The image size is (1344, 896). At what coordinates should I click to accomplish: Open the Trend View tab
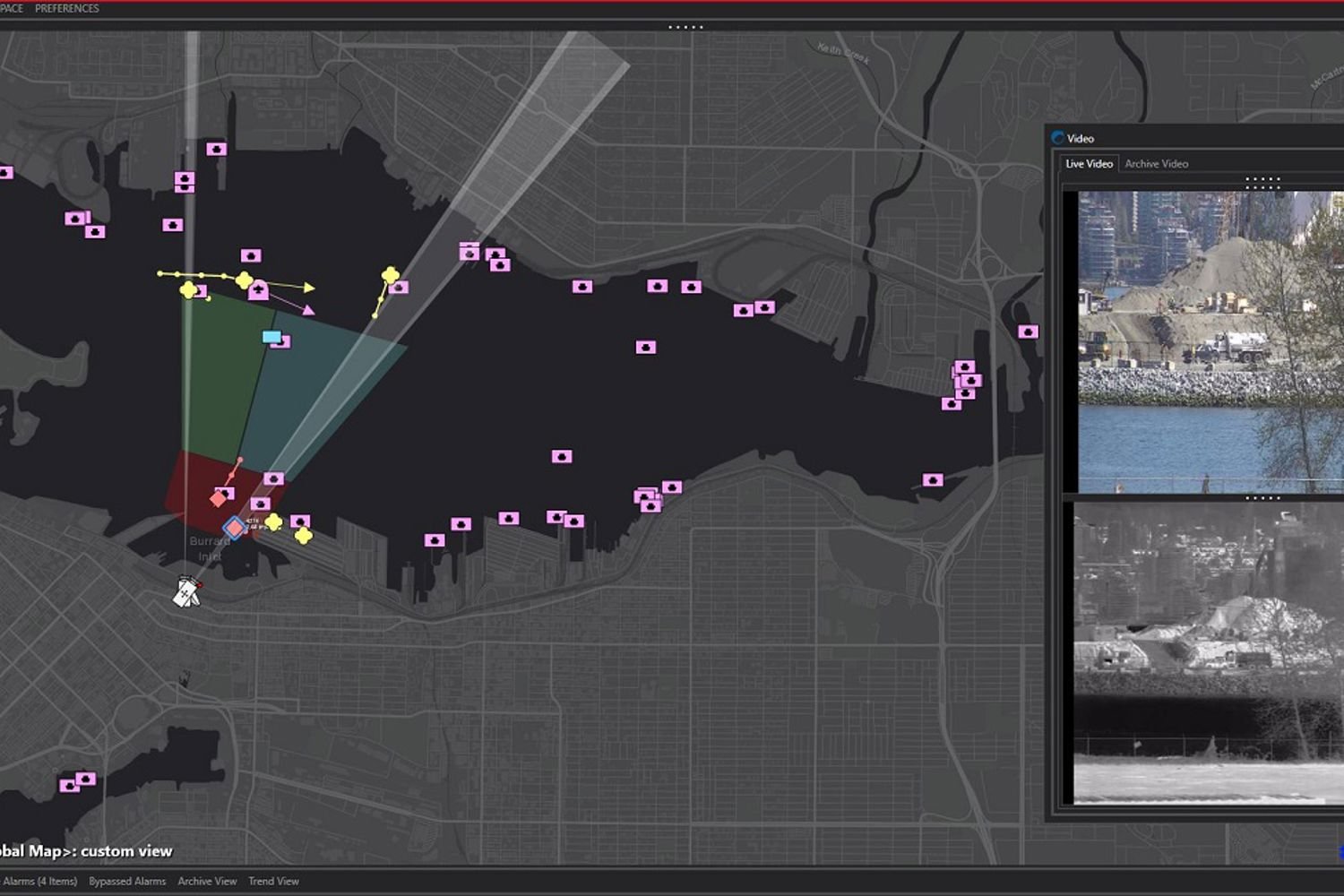pos(273,881)
